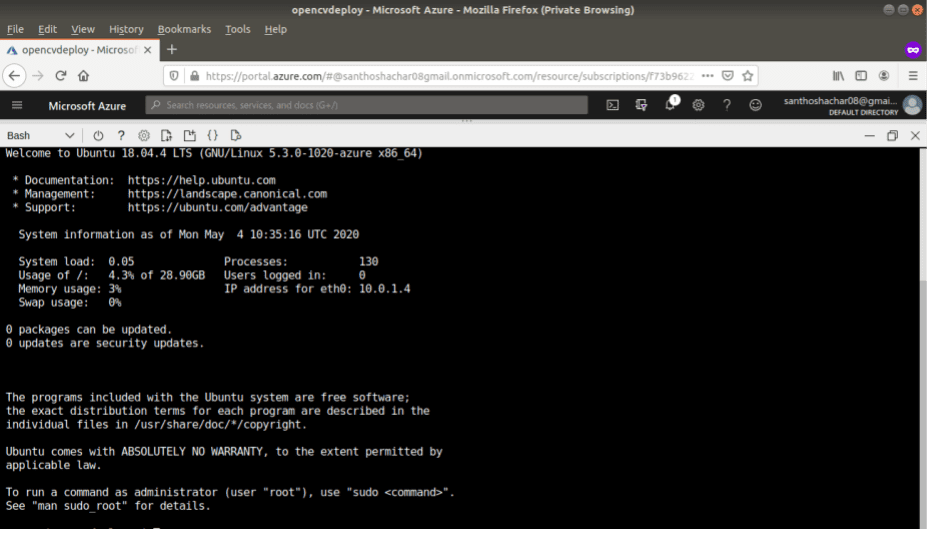This screenshot has width=928, height=538.
Task: Click the Azure search resources field
Action: 366,105
